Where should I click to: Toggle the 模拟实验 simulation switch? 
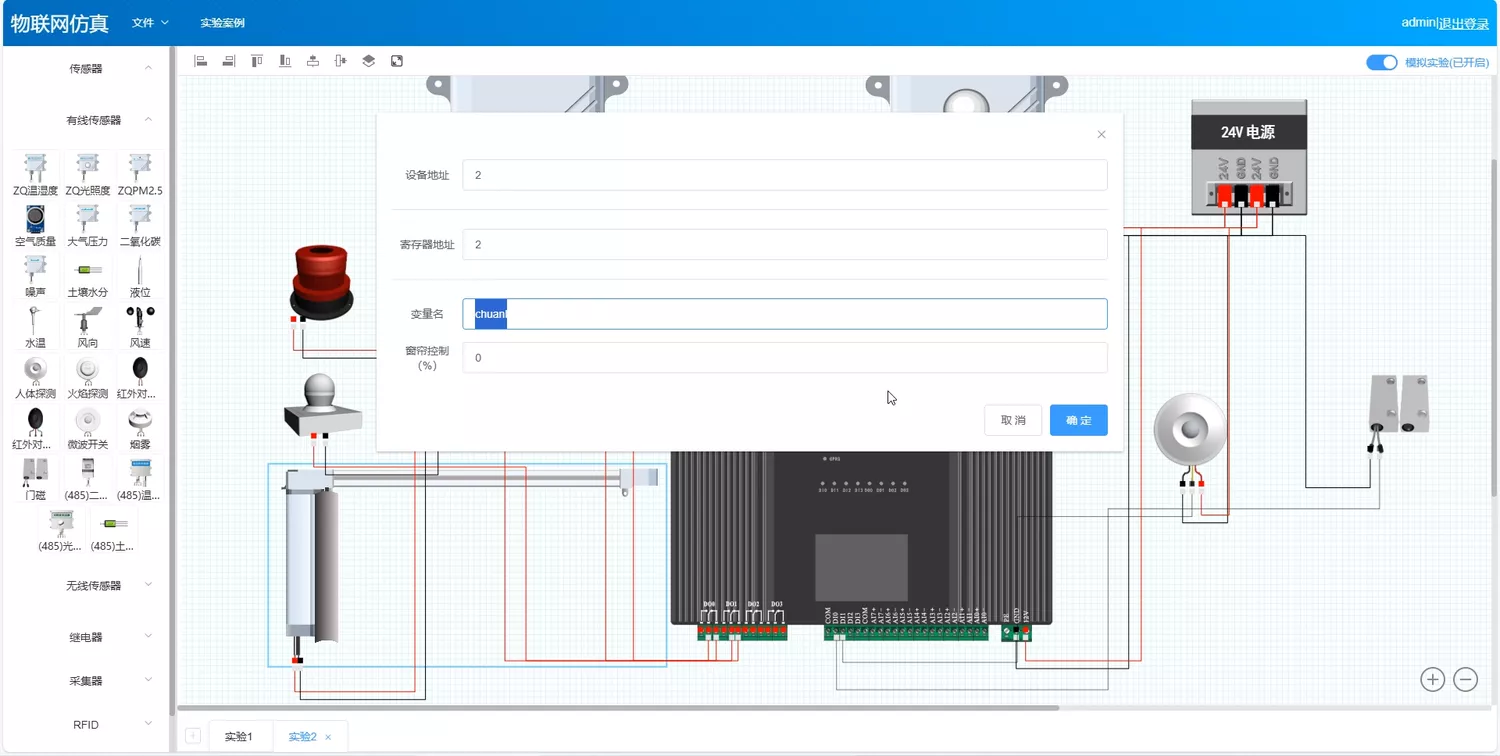1381,62
